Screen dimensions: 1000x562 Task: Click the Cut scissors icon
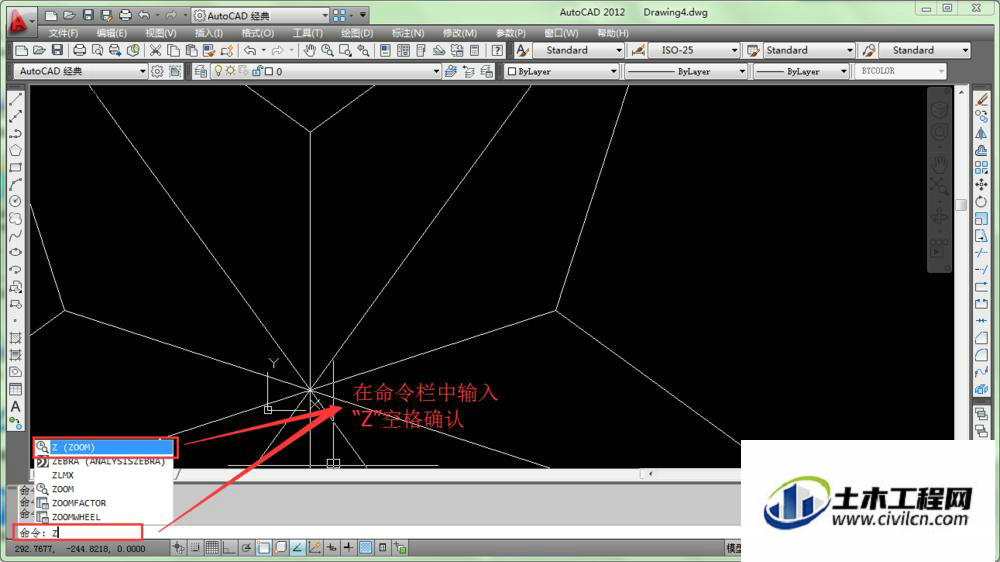155,50
